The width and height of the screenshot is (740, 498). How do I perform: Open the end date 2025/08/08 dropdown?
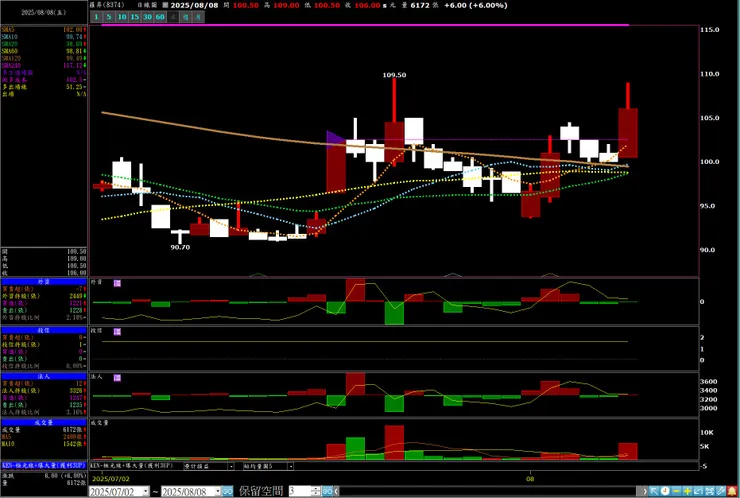coord(218,491)
